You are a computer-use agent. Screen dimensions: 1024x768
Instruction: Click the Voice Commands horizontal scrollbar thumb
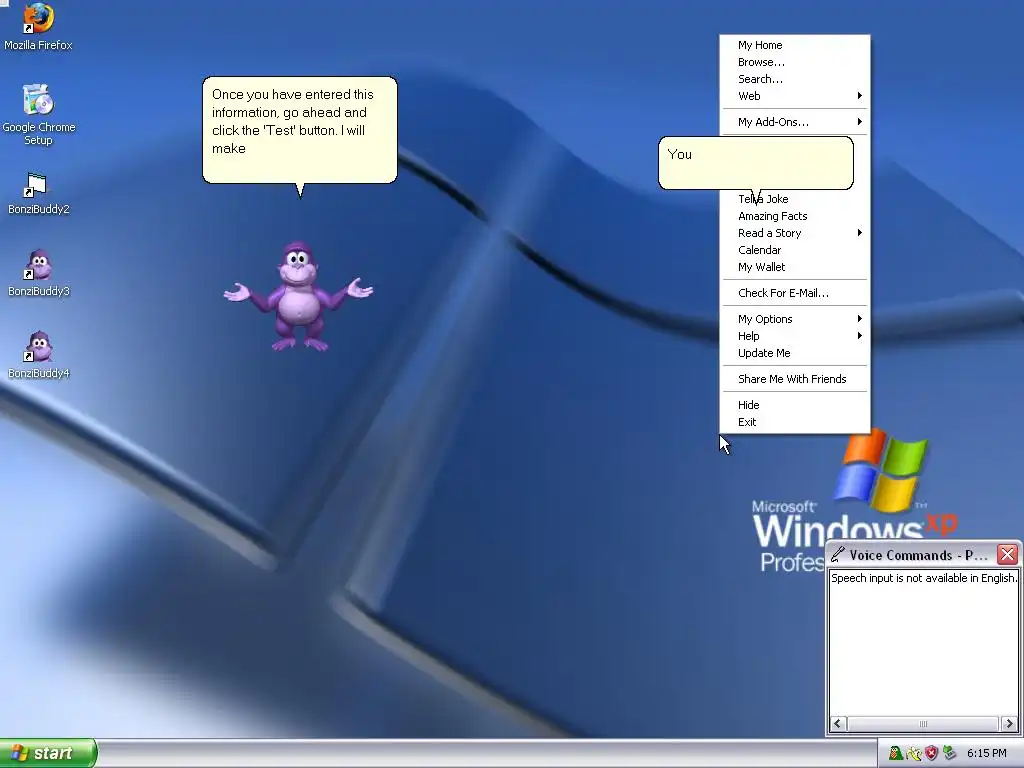click(923, 724)
